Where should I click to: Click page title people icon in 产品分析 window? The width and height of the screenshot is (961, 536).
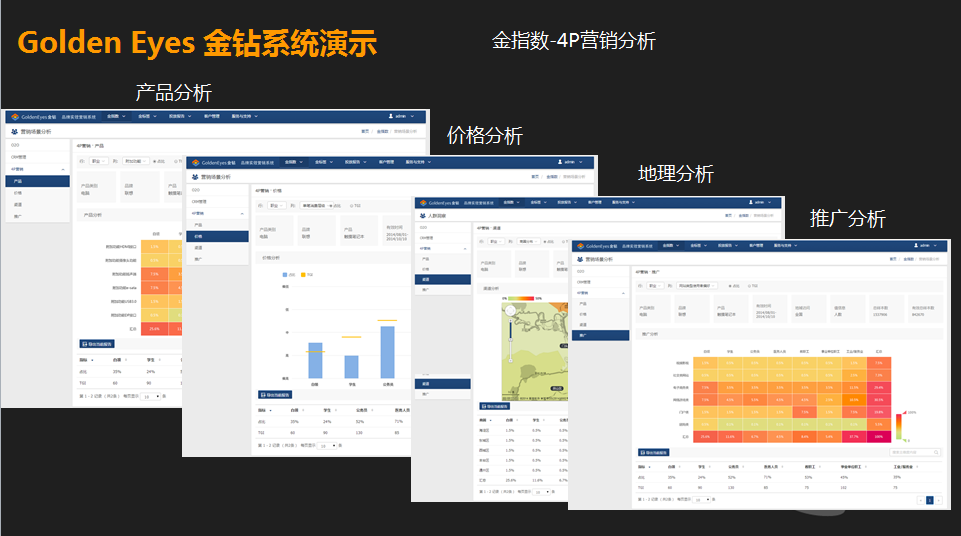14,132
